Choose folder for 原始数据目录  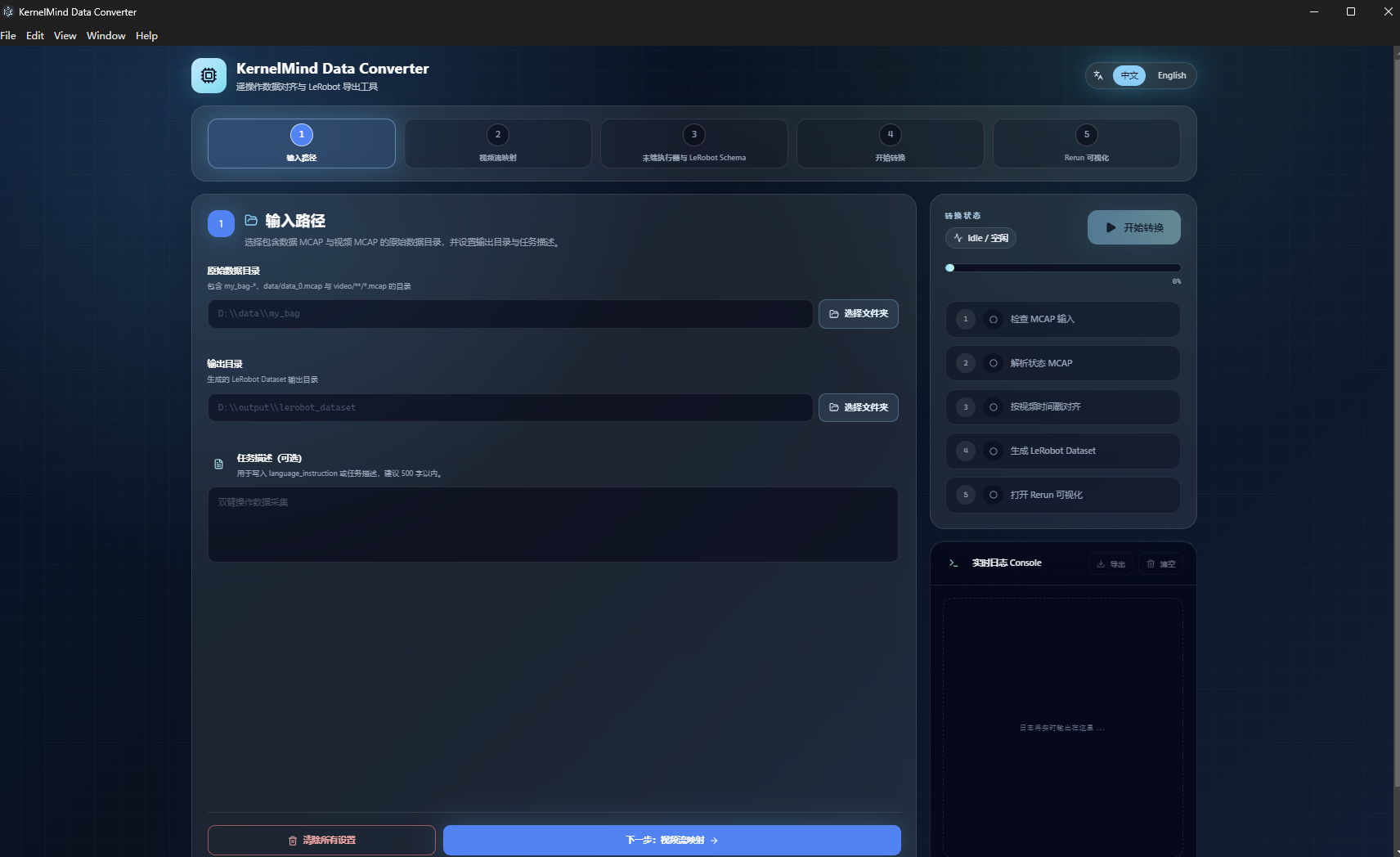click(859, 314)
